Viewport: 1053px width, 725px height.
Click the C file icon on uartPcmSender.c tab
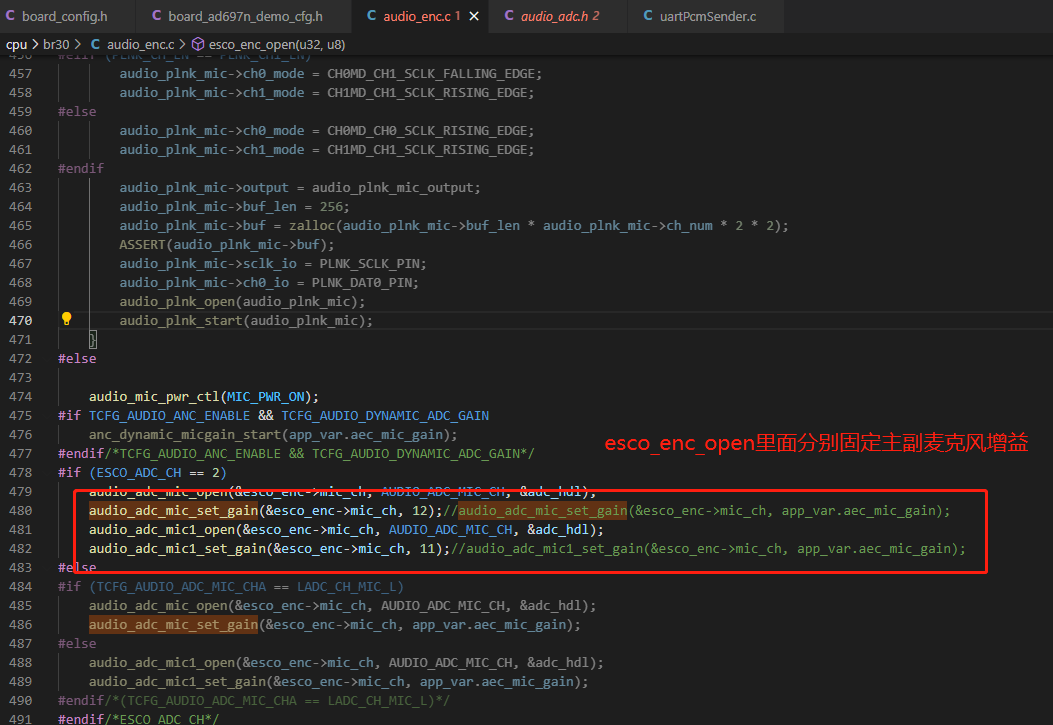[x=648, y=15]
